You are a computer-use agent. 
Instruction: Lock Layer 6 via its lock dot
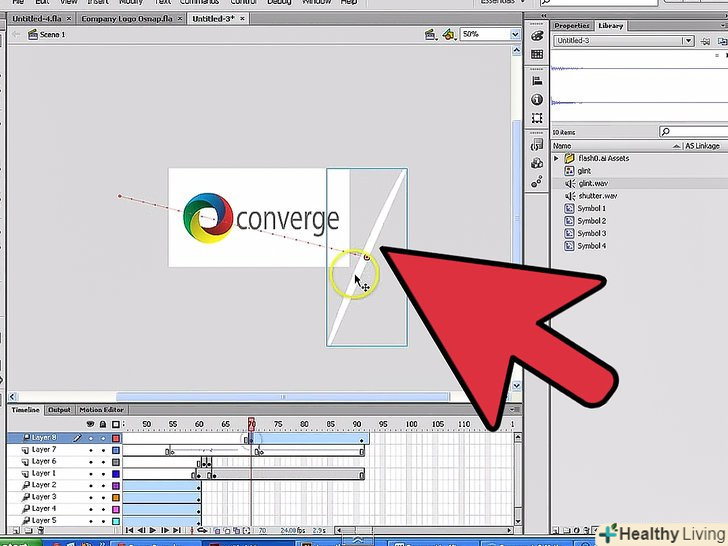click(103, 462)
